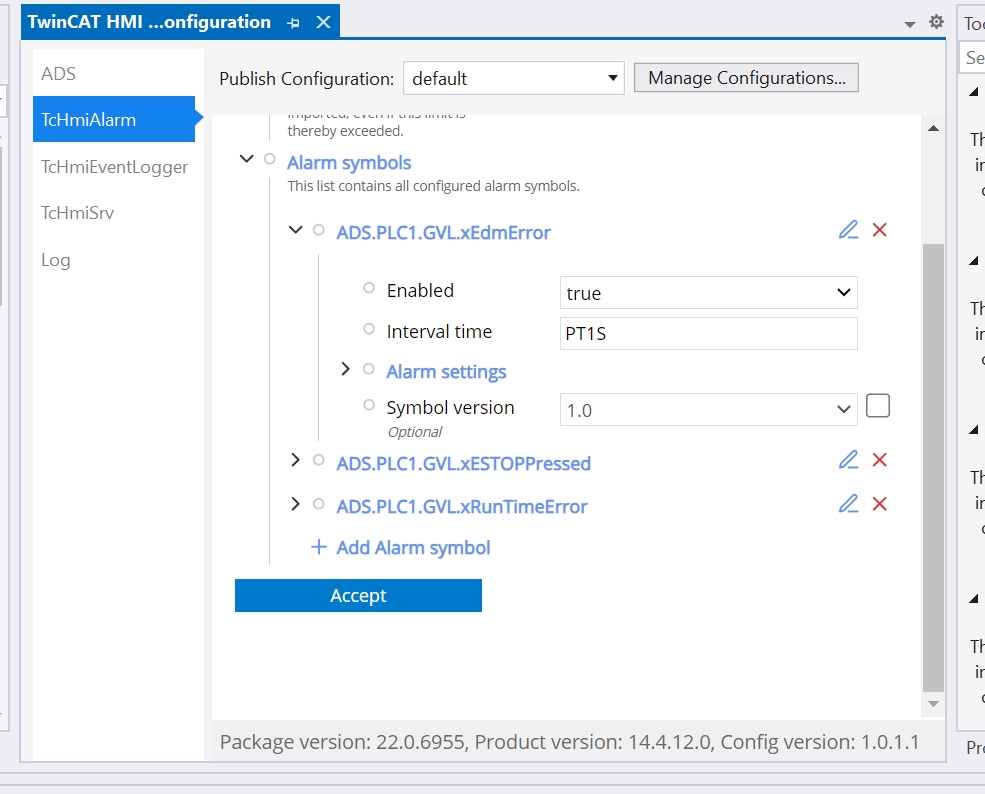Select the ADS sidebar tab
Image resolution: width=985 pixels, height=794 pixels.
(58, 73)
